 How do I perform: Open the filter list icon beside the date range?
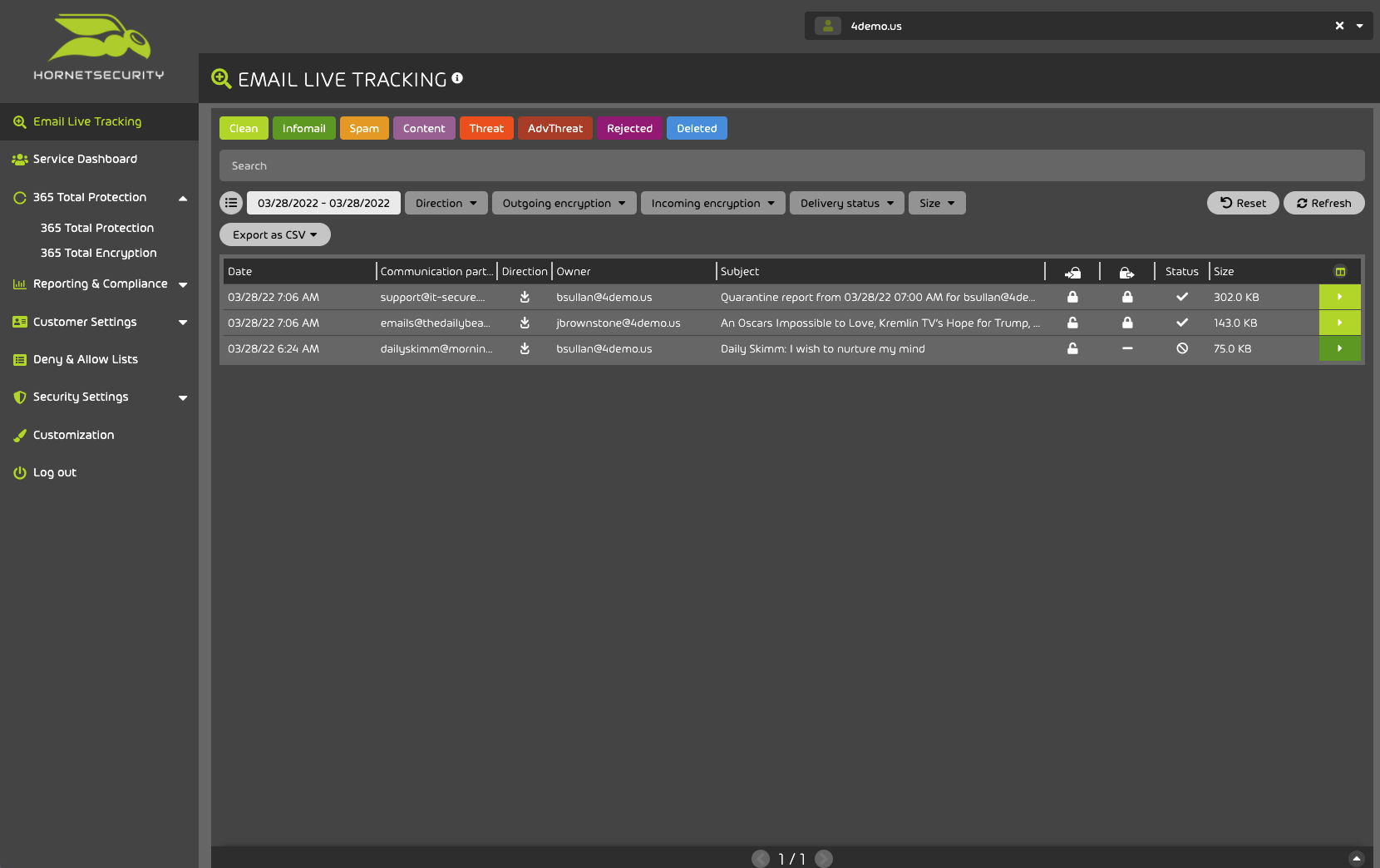click(x=230, y=202)
